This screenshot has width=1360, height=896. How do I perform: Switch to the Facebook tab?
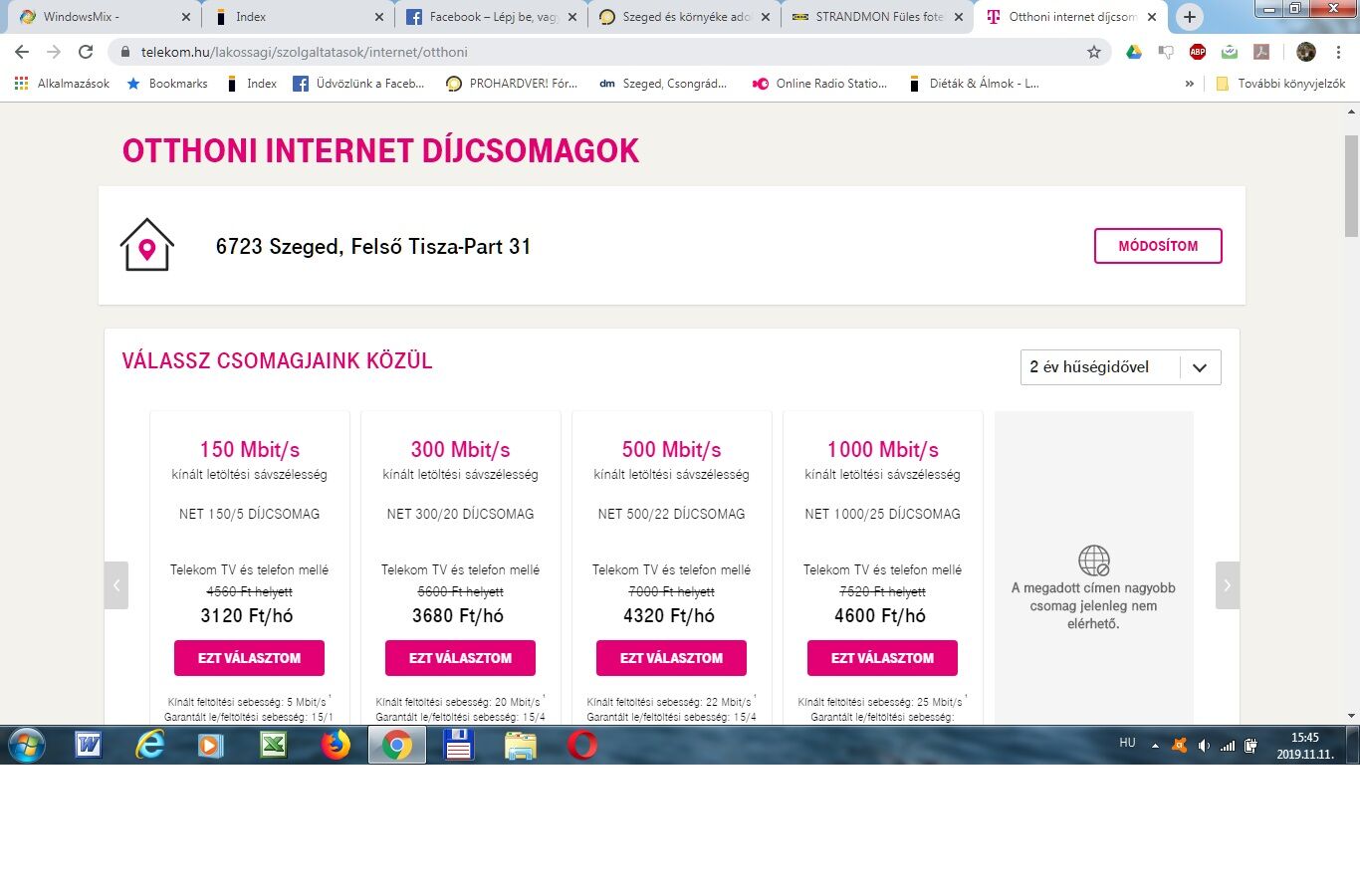tap(490, 17)
